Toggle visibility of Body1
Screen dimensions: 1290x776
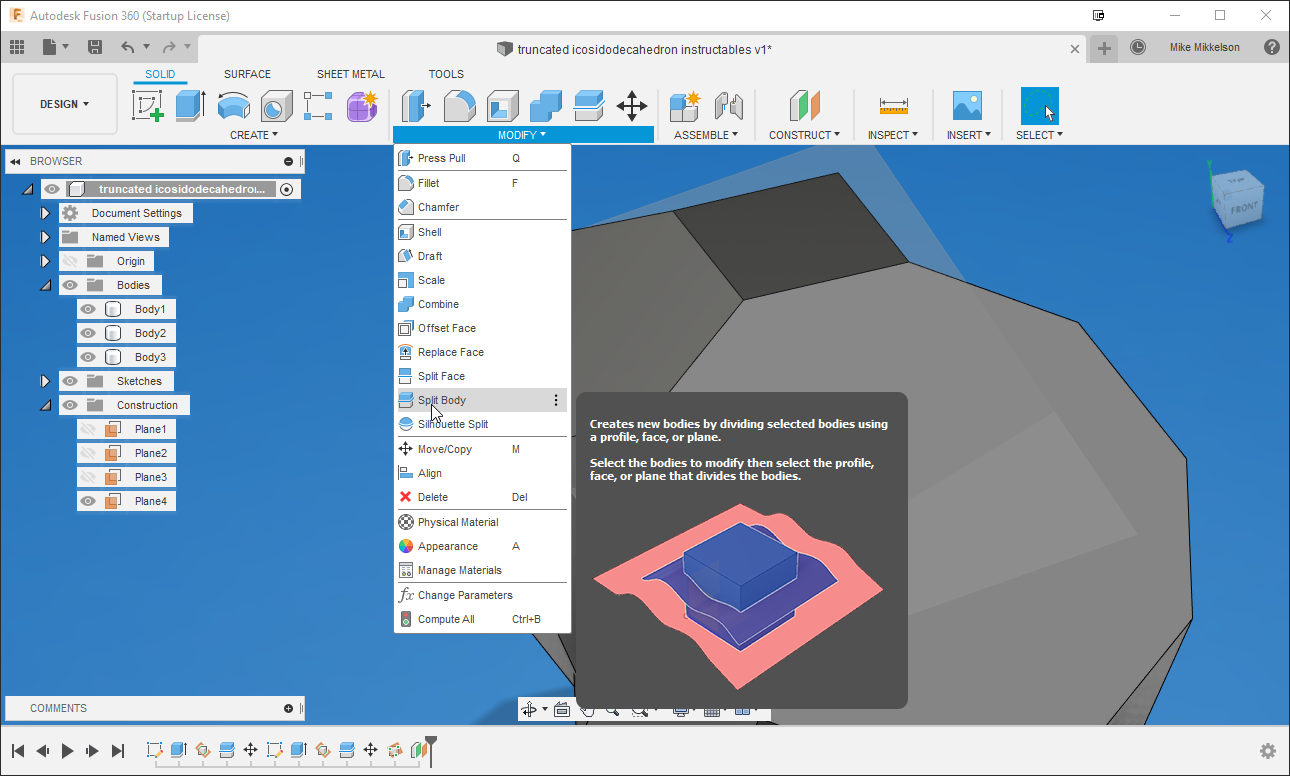[88, 308]
